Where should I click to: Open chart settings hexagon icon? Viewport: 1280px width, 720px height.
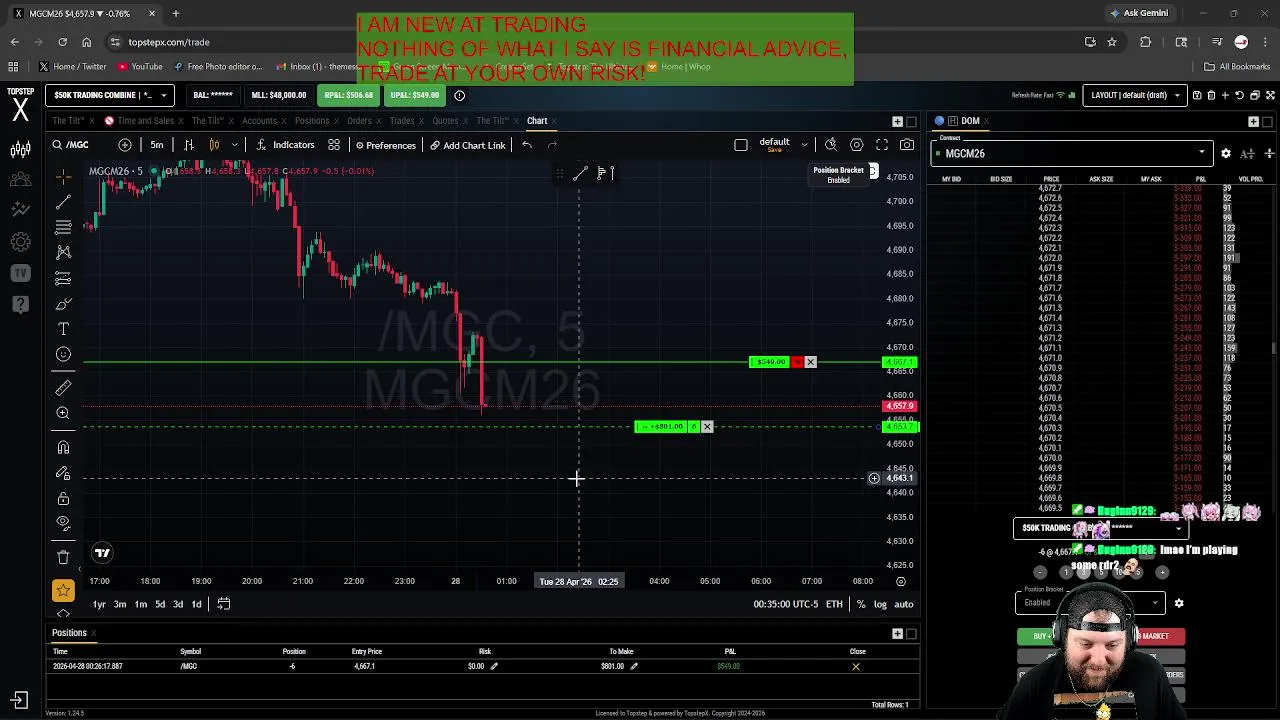coord(856,145)
